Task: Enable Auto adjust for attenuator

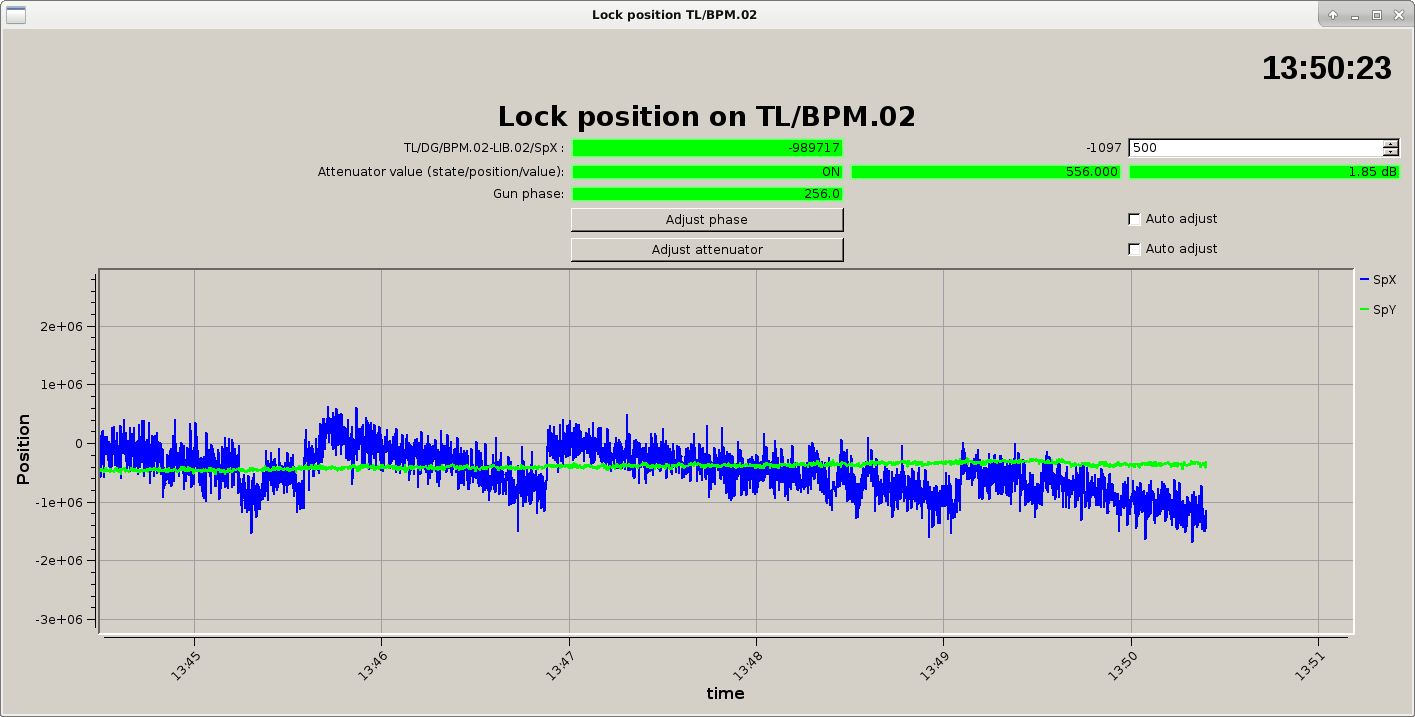Action: [x=1134, y=249]
